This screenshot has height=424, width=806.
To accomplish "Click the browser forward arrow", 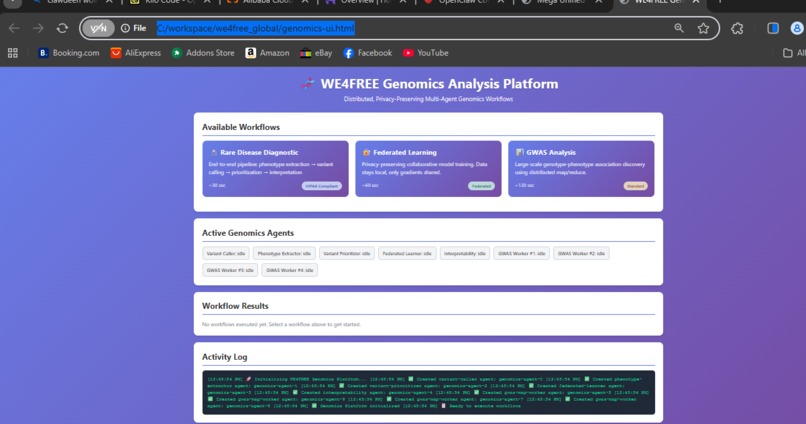I will point(38,28).
